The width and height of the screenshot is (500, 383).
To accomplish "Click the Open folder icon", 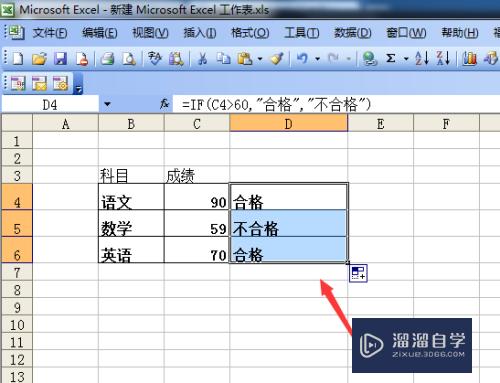I will pyautogui.click(x=39, y=59).
